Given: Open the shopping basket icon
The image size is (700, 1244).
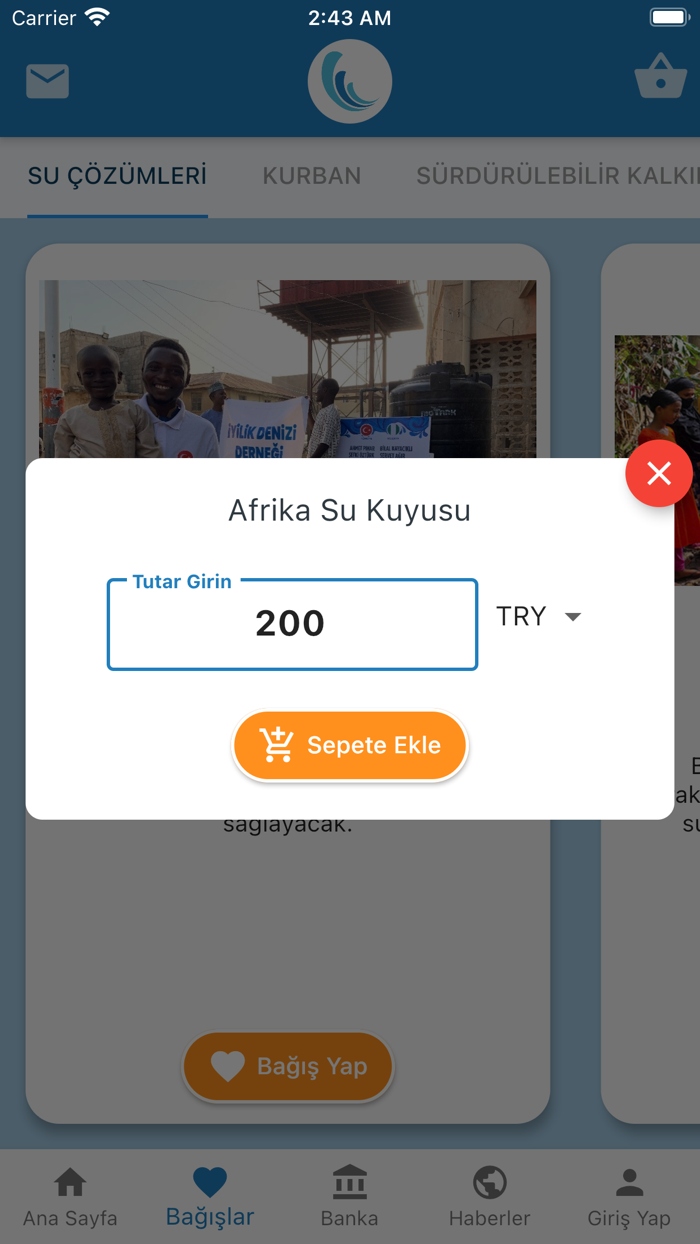Looking at the screenshot, I should (x=660, y=79).
